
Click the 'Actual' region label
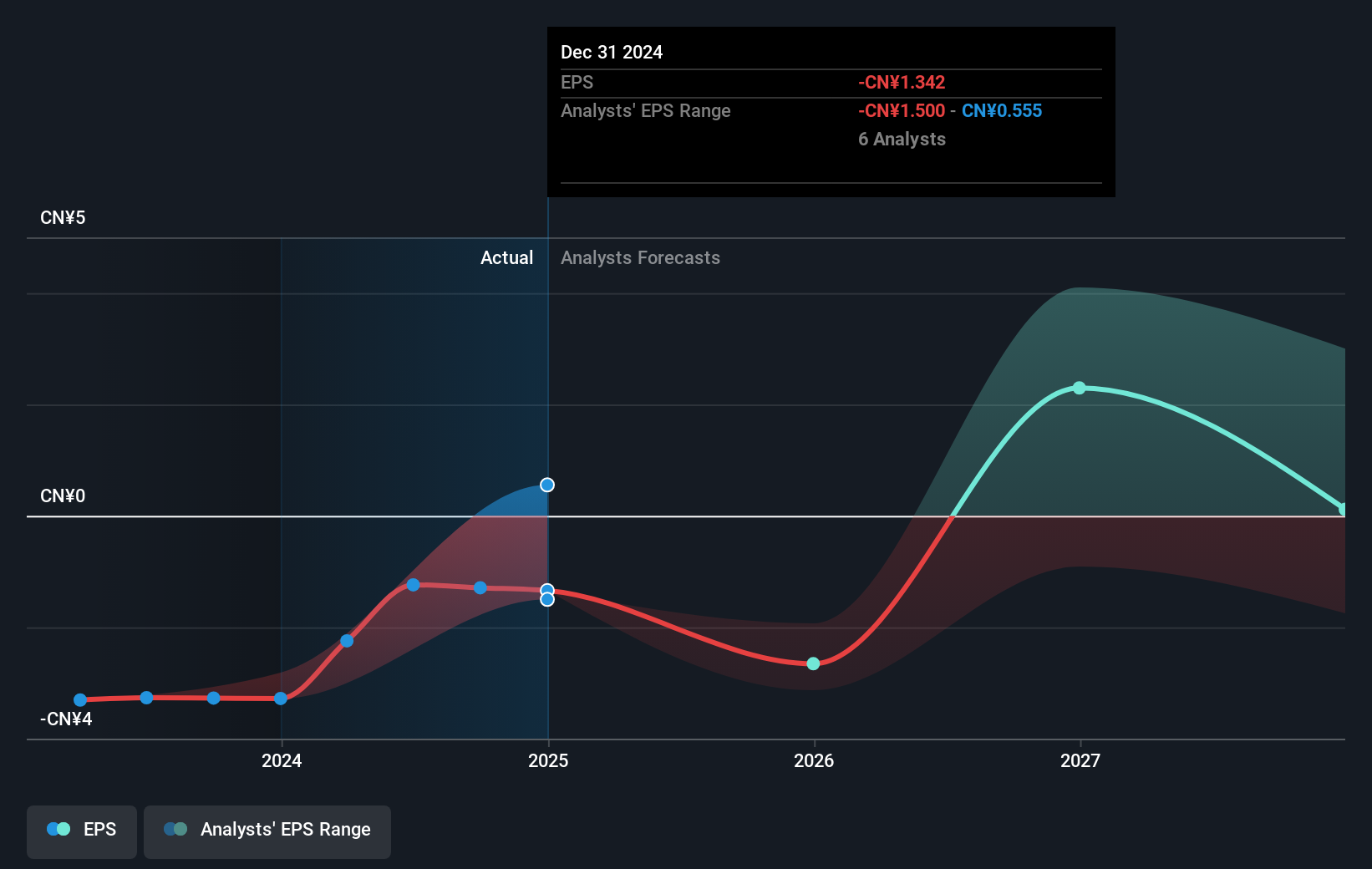[506, 257]
